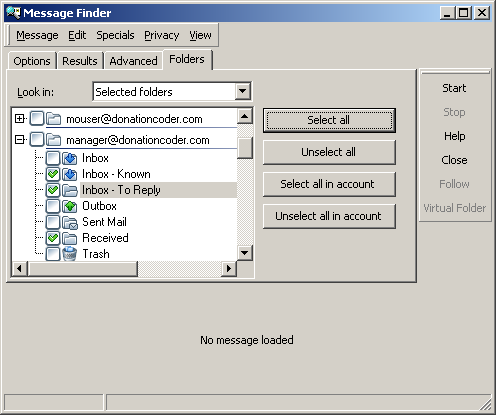Viewport: 496px width, 415px height.
Task: Click the vertical scrollbar thumb in folder list
Action: [245, 148]
